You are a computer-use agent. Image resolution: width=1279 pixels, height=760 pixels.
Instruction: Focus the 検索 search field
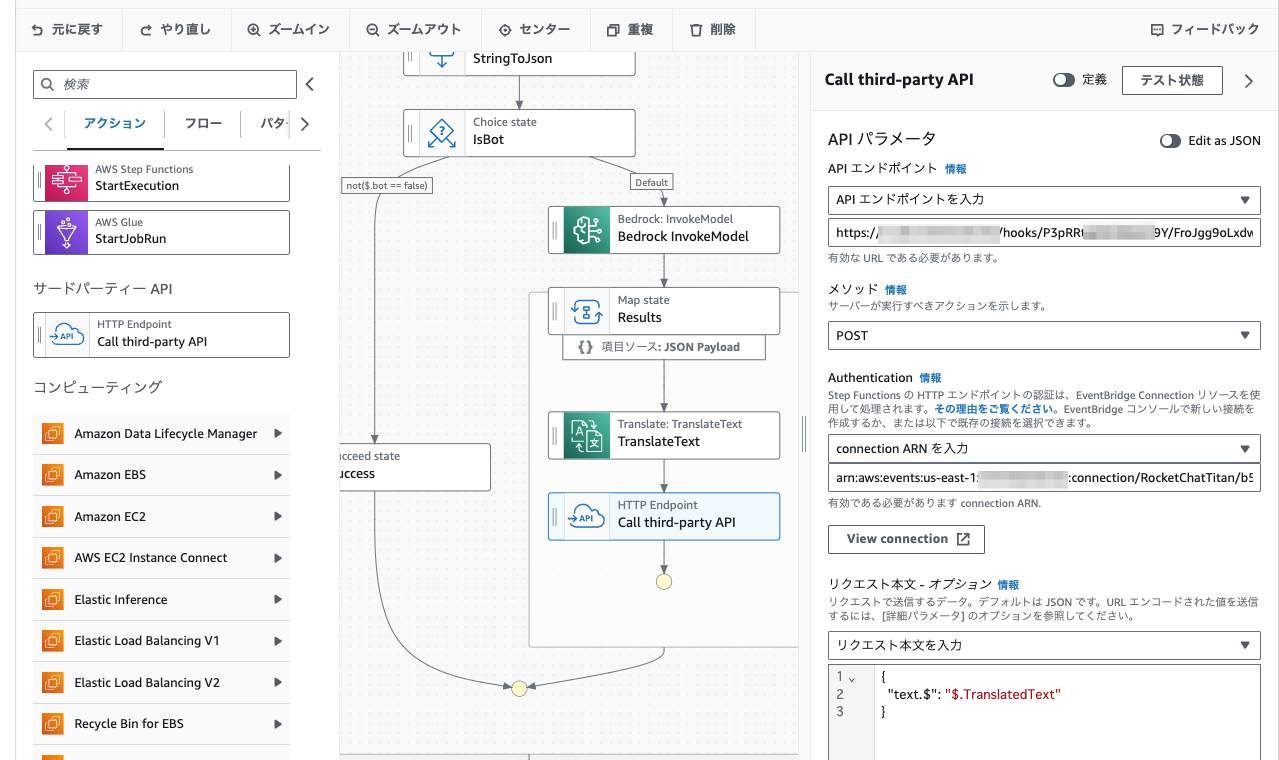point(165,85)
